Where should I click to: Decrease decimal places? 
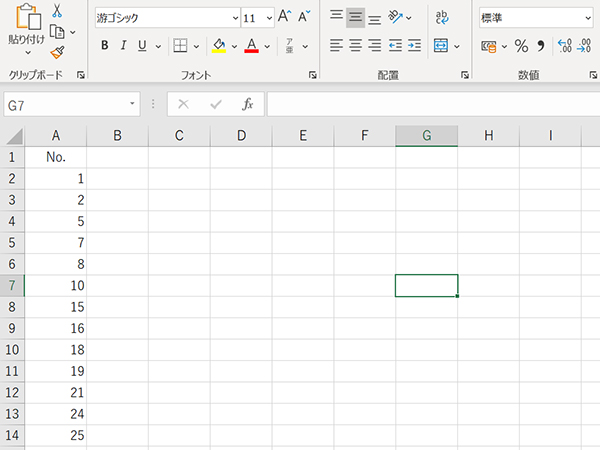click(x=584, y=46)
